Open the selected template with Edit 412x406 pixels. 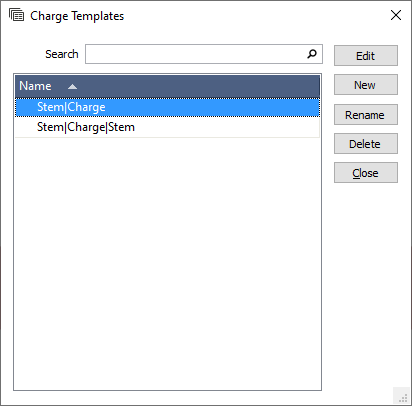(366, 56)
